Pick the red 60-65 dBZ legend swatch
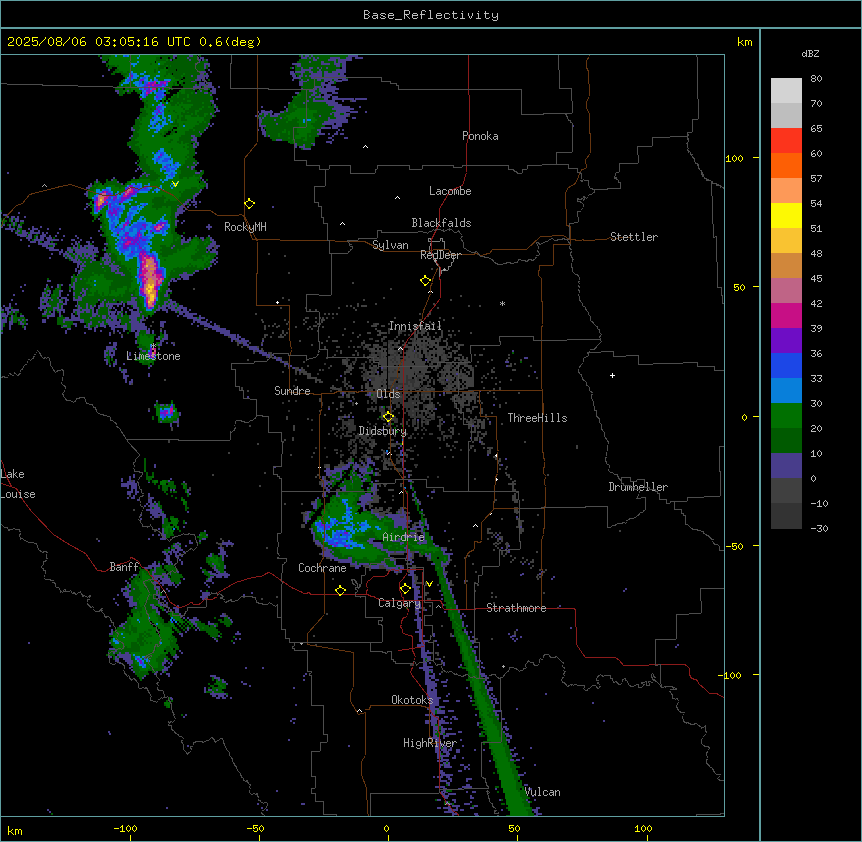The width and height of the screenshot is (862, 842). (786, 141)
